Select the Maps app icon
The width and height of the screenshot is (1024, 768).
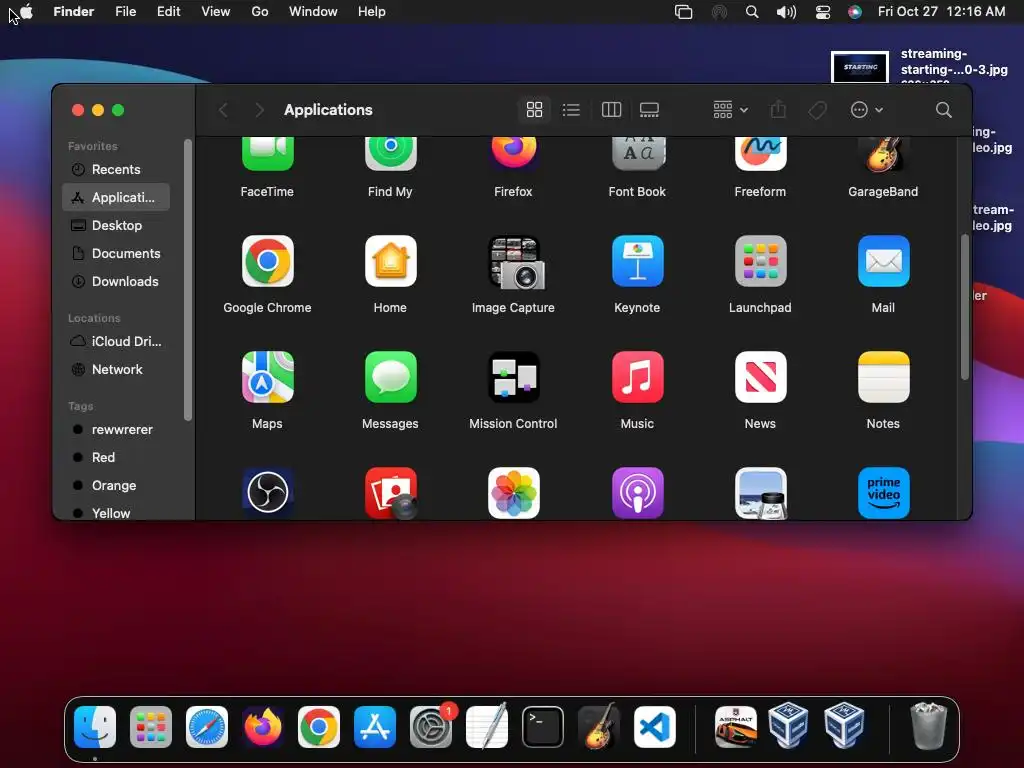(267, 377)
